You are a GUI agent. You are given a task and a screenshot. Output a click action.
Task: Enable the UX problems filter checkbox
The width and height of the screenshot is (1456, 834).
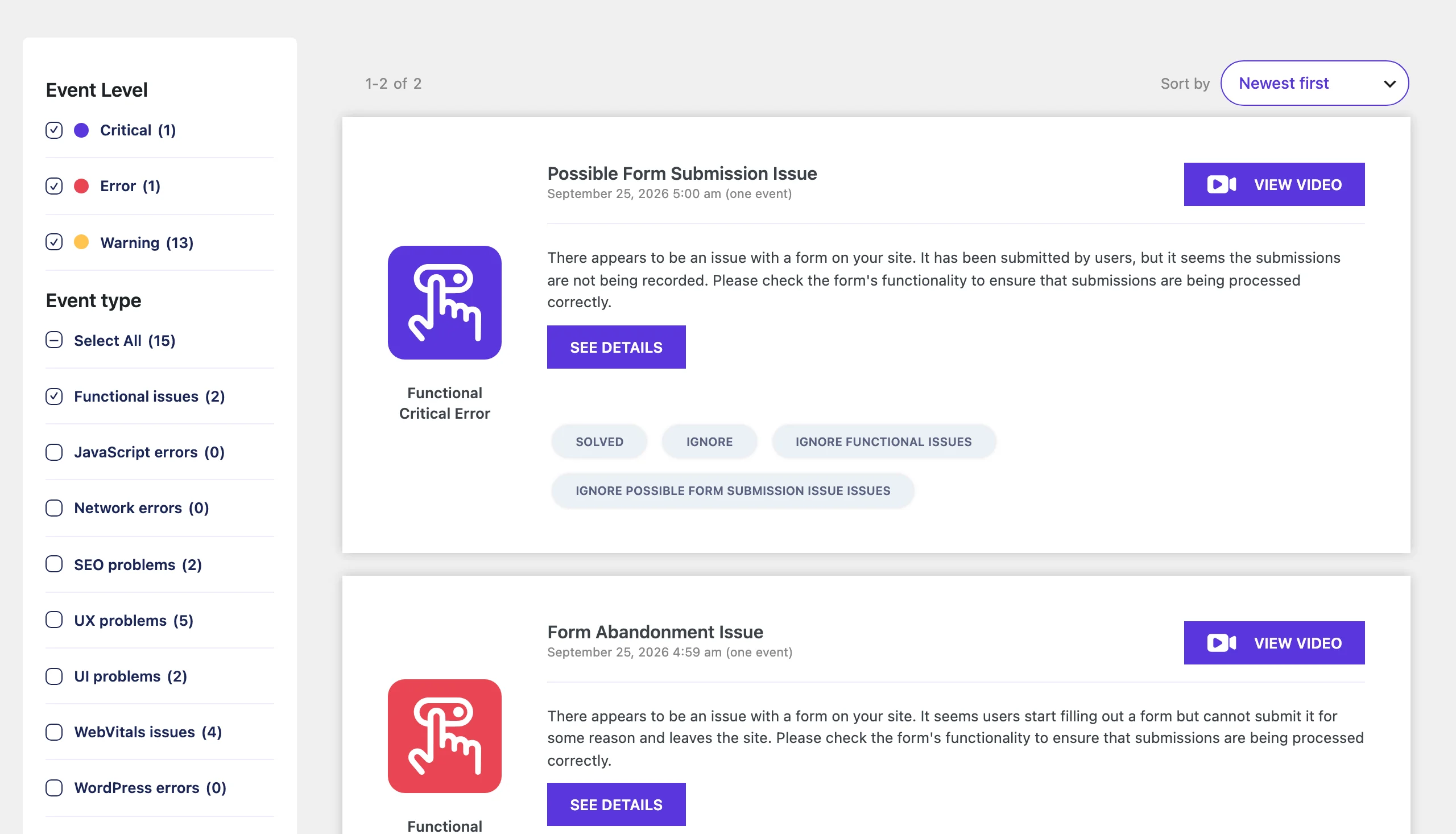click(54, 620)
